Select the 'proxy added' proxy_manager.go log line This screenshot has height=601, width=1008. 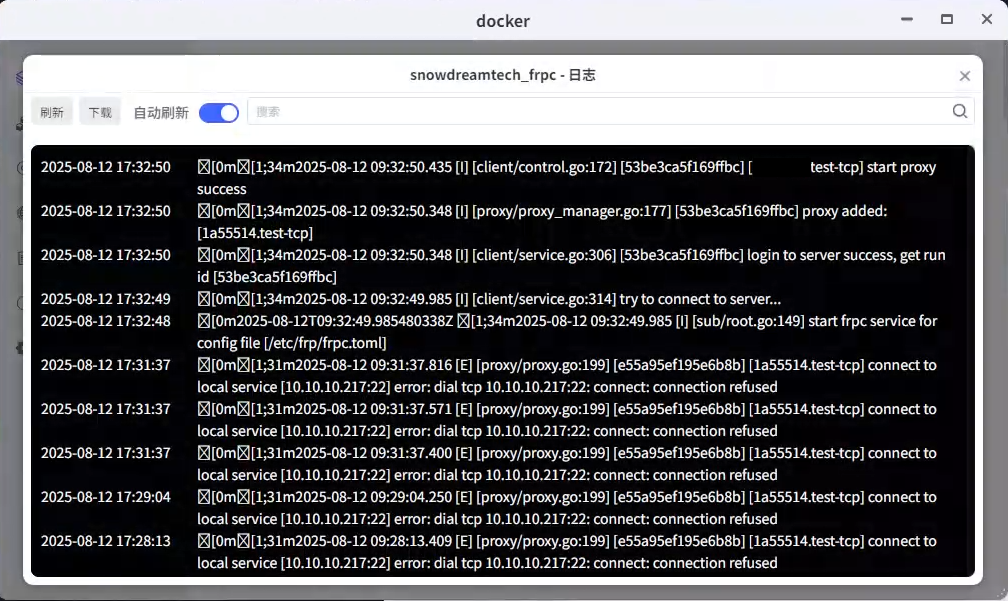[541, 221]
